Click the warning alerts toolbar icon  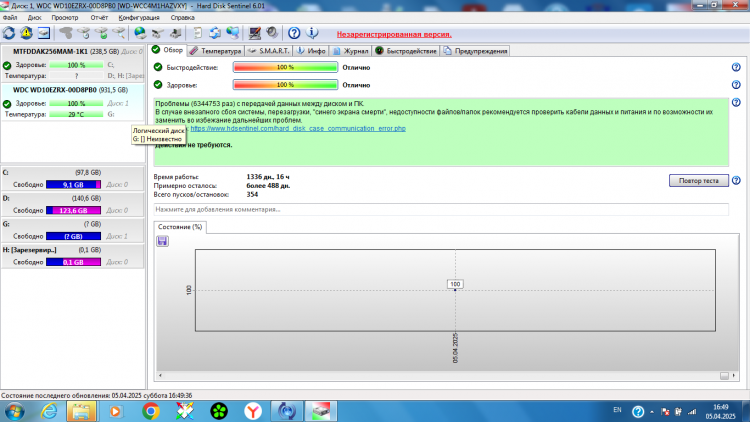[x=26, y=33]
